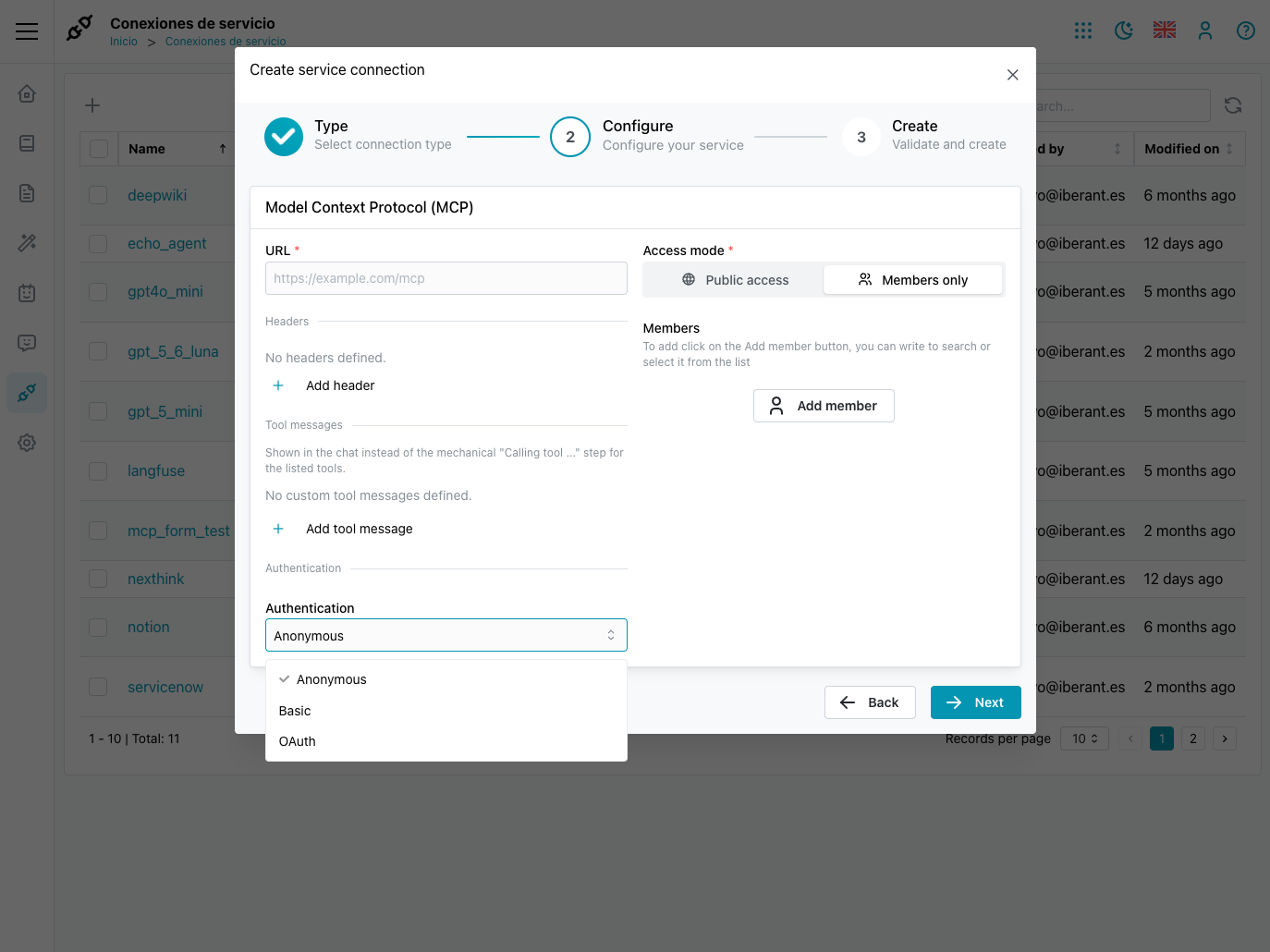Go to page 2 of table
Image resolution: width=1270 pixels, height=952 pixels.
tap(1193, 738)
